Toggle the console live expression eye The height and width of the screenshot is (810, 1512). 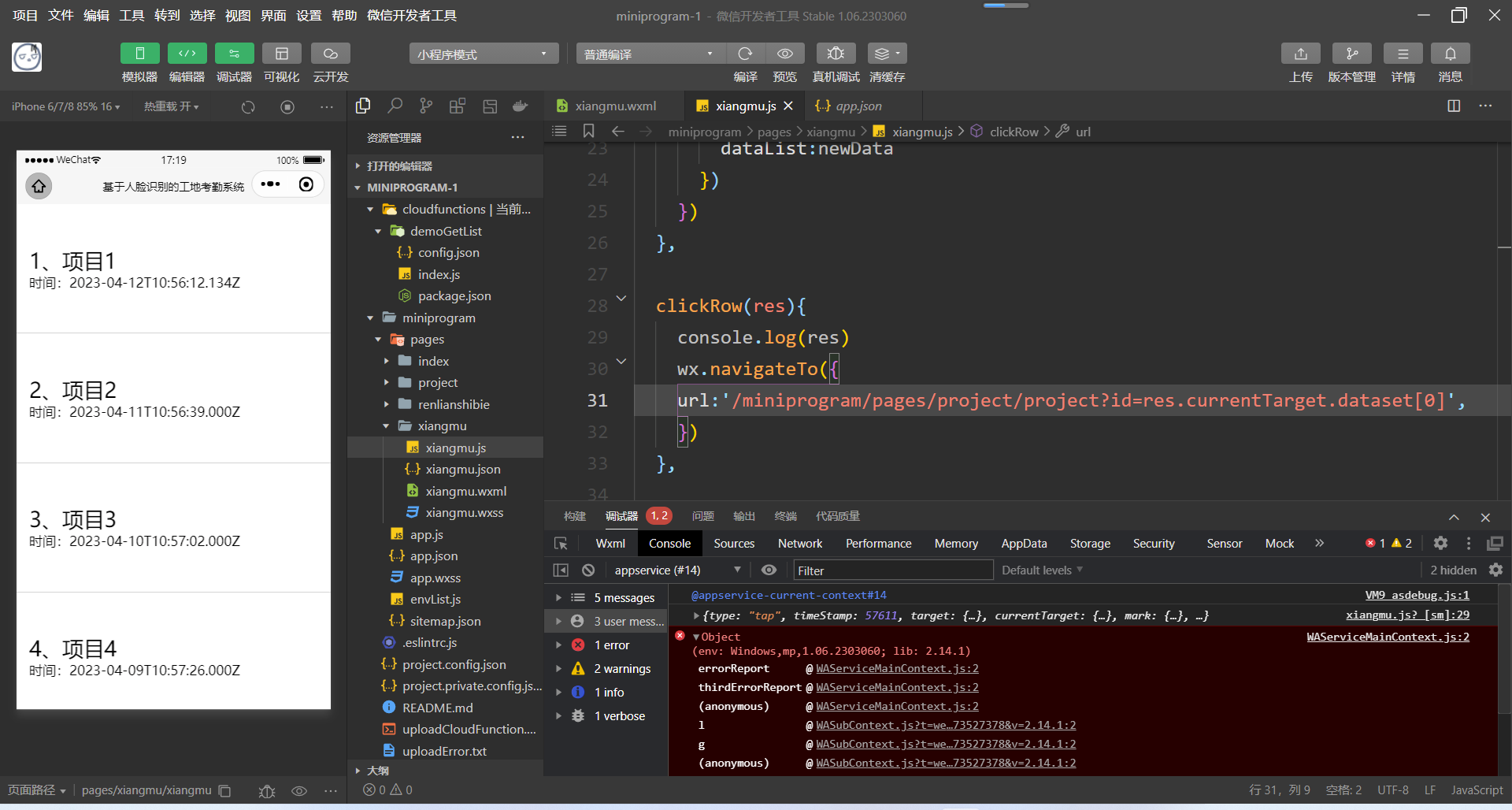coord(769,570)
